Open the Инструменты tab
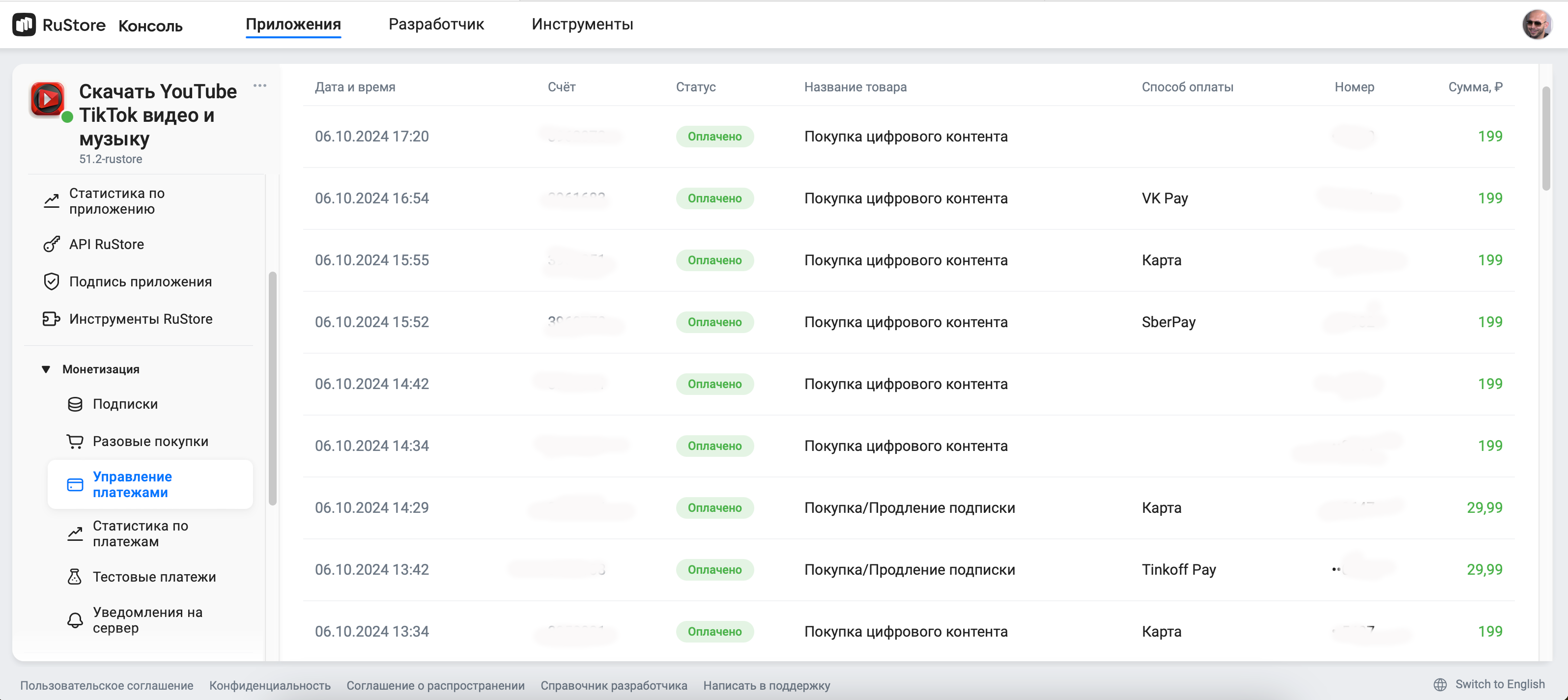Screen dimensions: 1568x700 pos(582,25)
